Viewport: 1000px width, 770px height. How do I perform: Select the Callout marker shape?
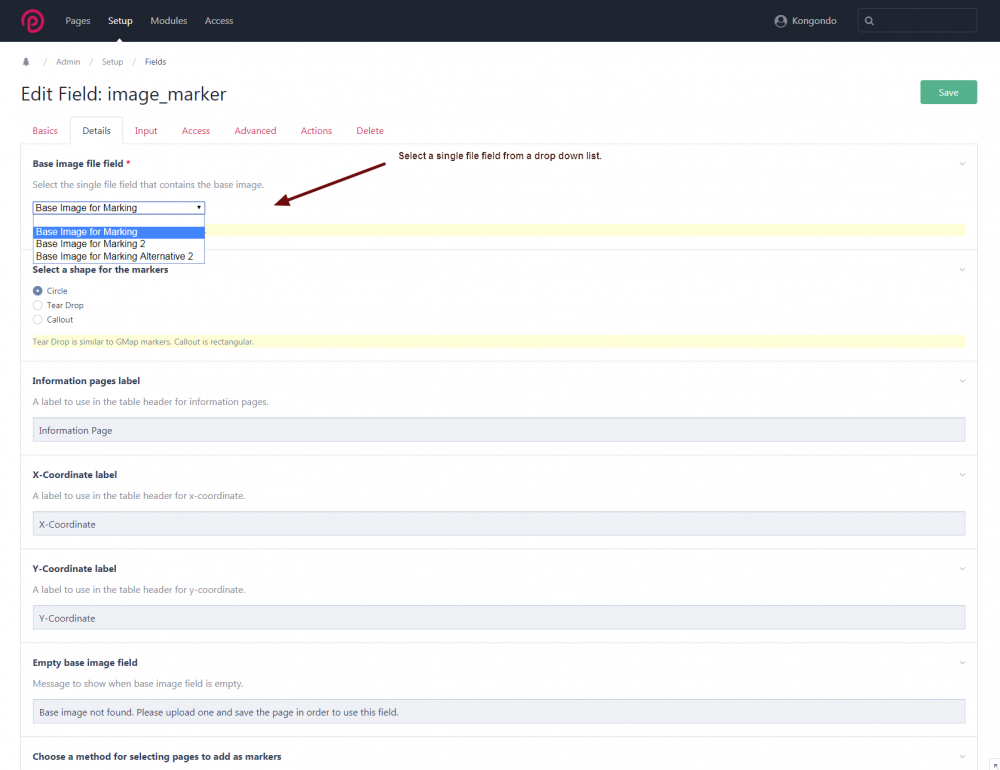tap(38, 320)
